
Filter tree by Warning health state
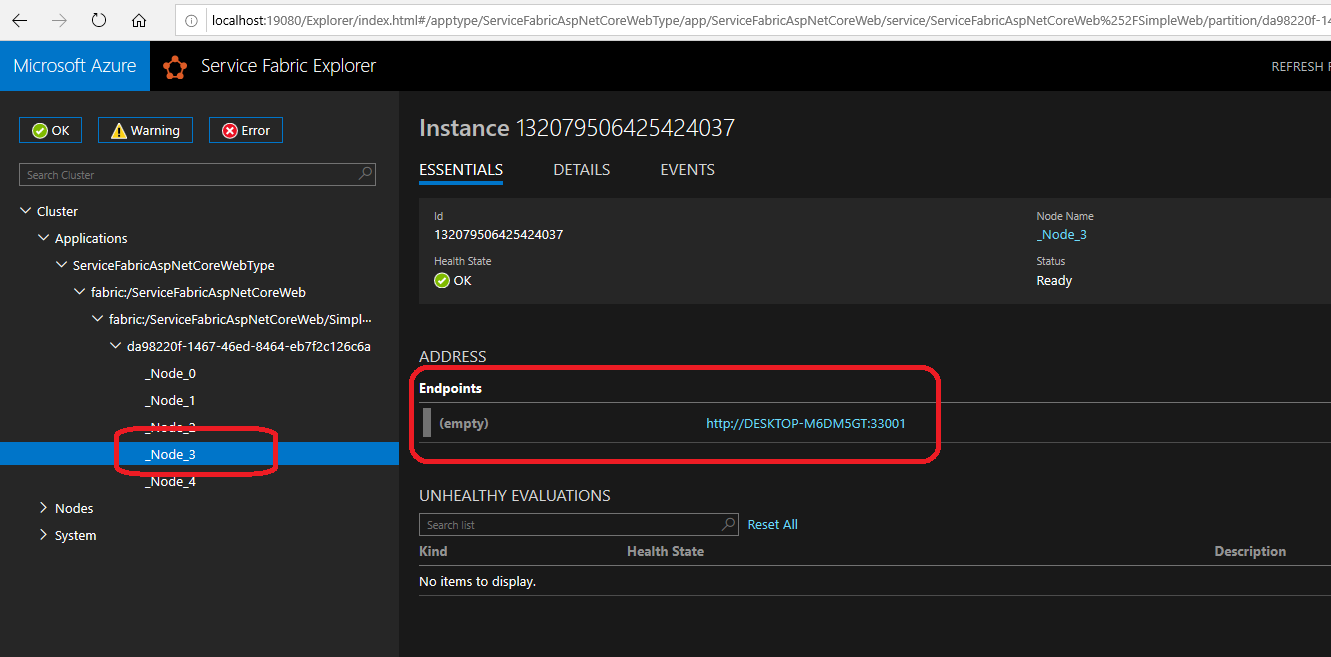145,130
